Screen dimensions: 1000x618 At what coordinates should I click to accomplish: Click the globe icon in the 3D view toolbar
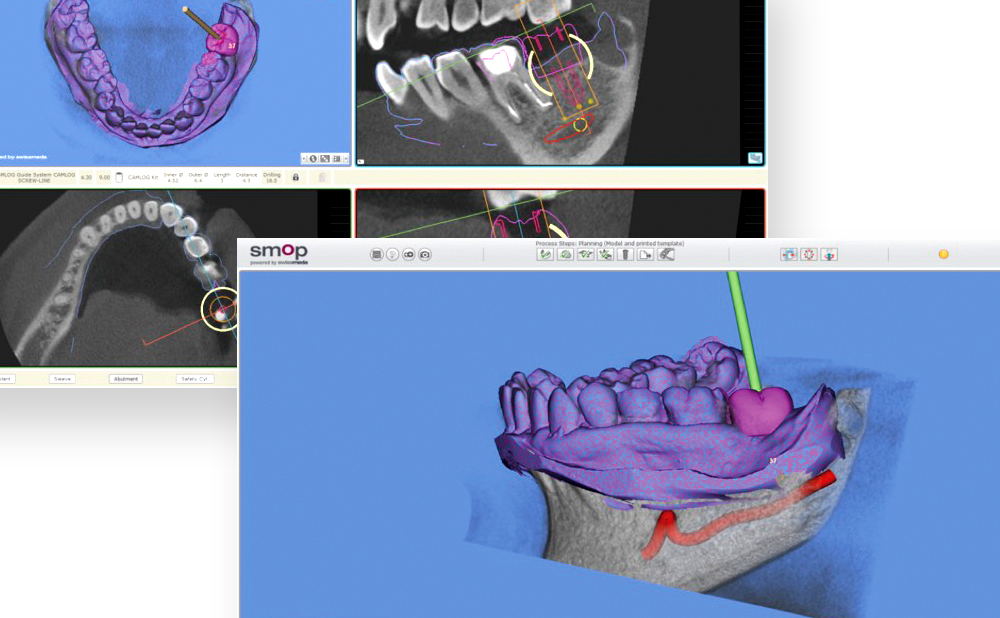pos(313,158)
